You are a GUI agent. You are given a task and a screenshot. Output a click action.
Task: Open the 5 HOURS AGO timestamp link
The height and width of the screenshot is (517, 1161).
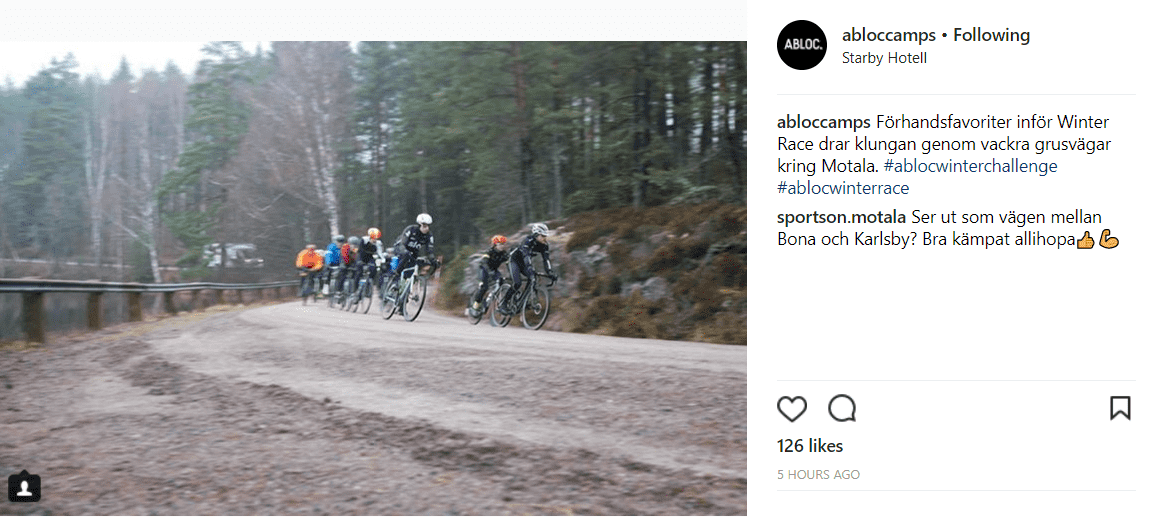pos(818,475)
